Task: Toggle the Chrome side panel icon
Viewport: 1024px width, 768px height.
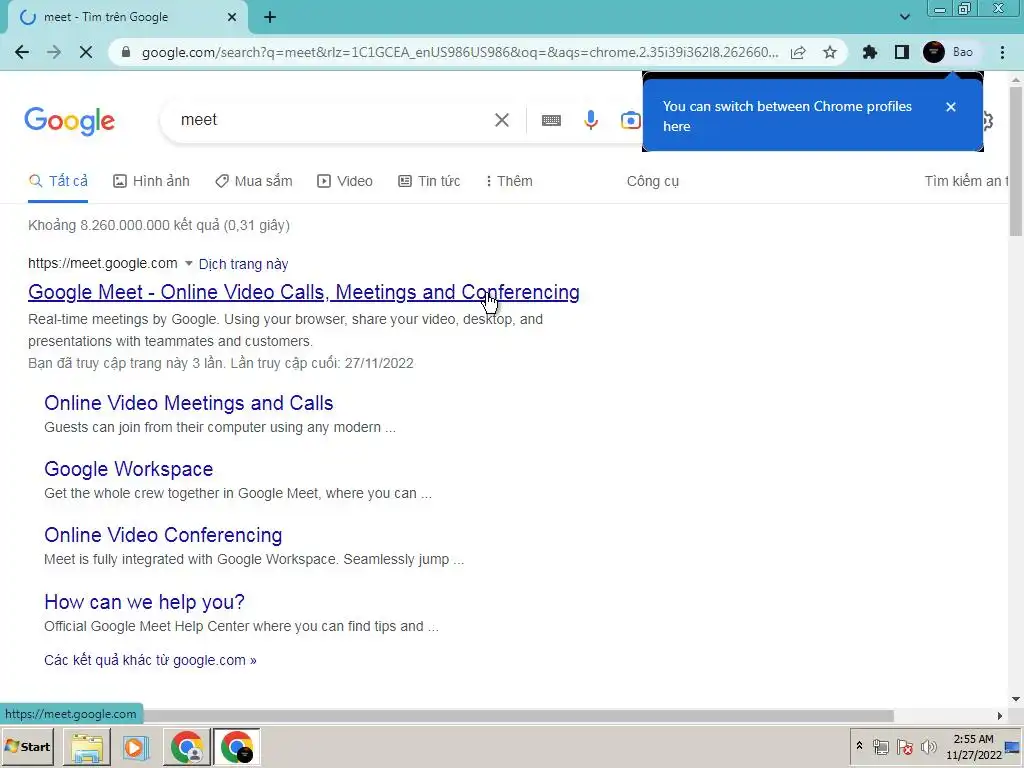Action: pyautogui.click(x=902, y=52)
